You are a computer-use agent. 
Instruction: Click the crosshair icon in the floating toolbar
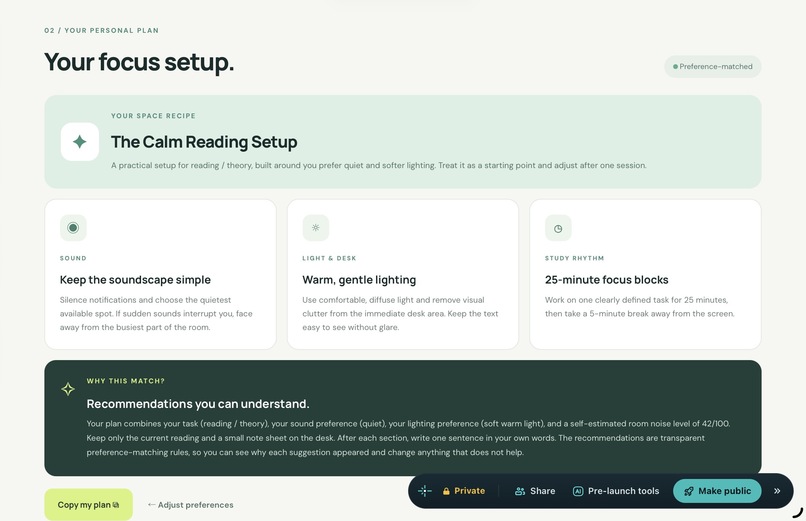pyautogui.click(x=425, y=491)
